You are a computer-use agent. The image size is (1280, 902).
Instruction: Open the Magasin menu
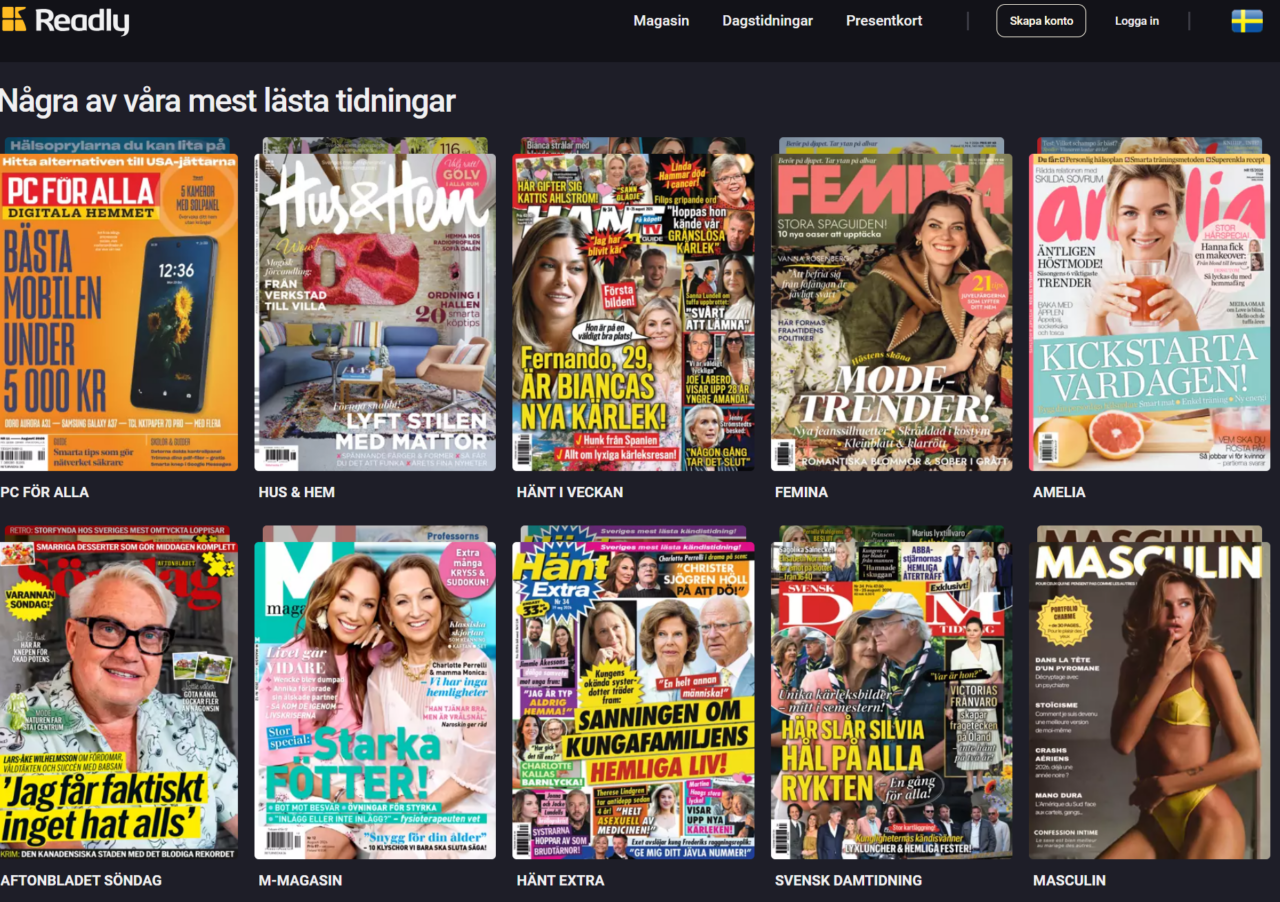coord(661,21)
